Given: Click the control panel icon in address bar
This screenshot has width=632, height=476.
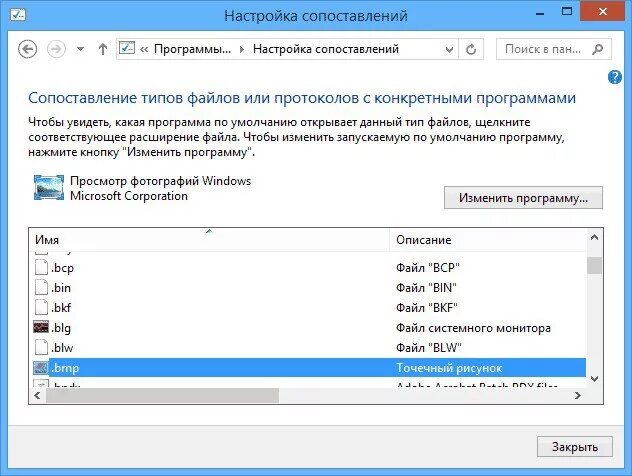Looking at the screenshot, I should pos(127,49).
